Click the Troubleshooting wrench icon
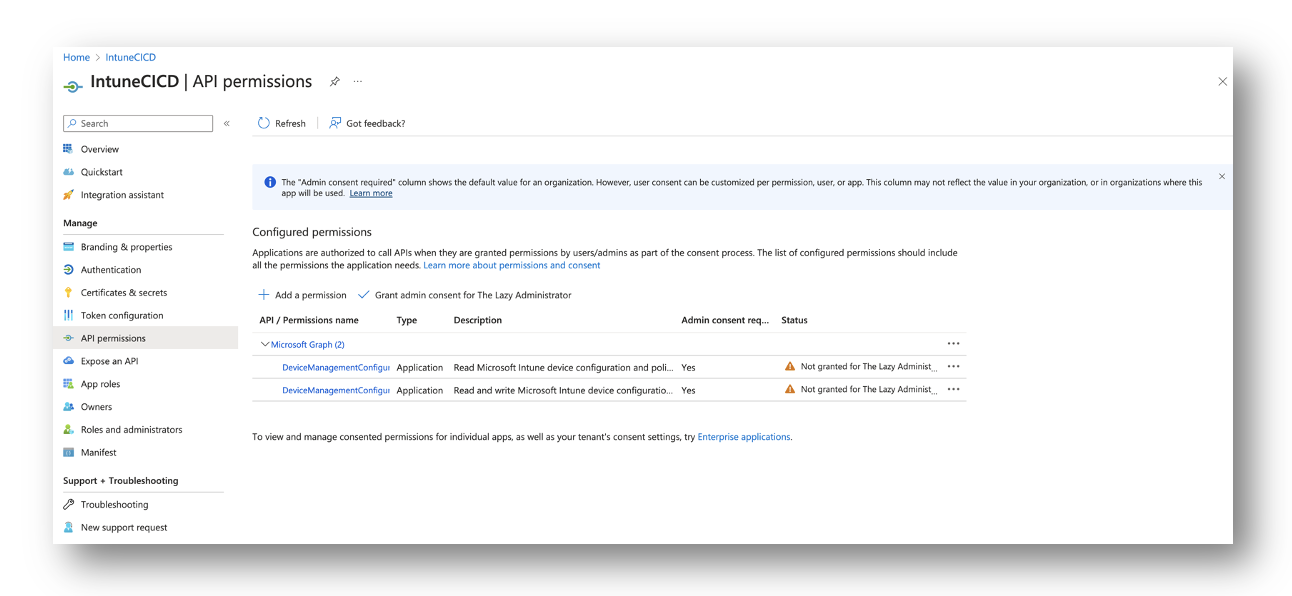The image size is (1292, 596). coord(68,505)
